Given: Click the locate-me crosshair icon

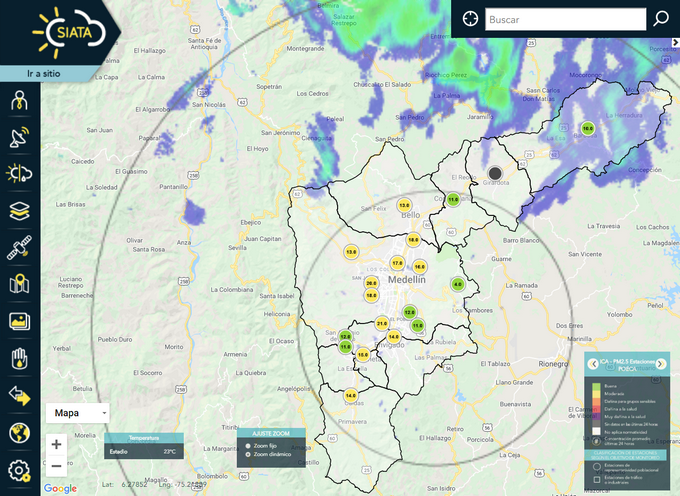Looking at the screenshot, I should click(470, 19).
